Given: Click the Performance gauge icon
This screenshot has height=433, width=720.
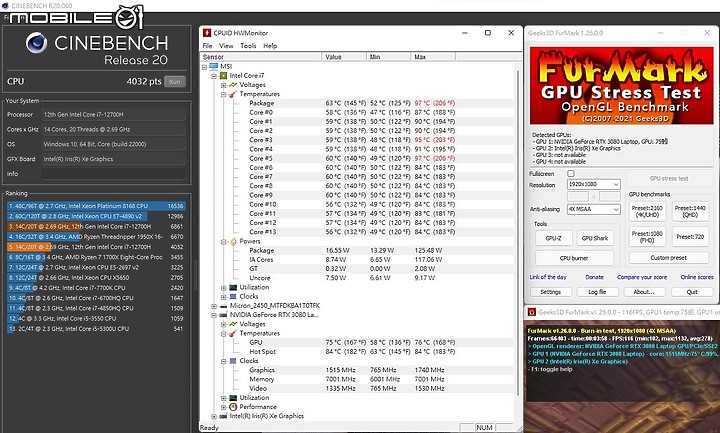Looking at the screenshot, I should tap(233, 407).
